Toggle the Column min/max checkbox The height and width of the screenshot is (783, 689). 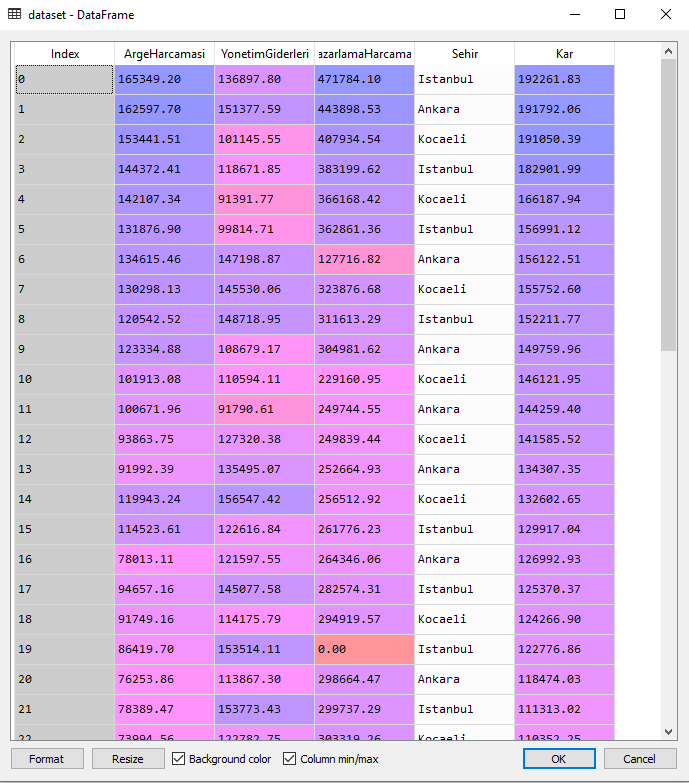point(290,759)
